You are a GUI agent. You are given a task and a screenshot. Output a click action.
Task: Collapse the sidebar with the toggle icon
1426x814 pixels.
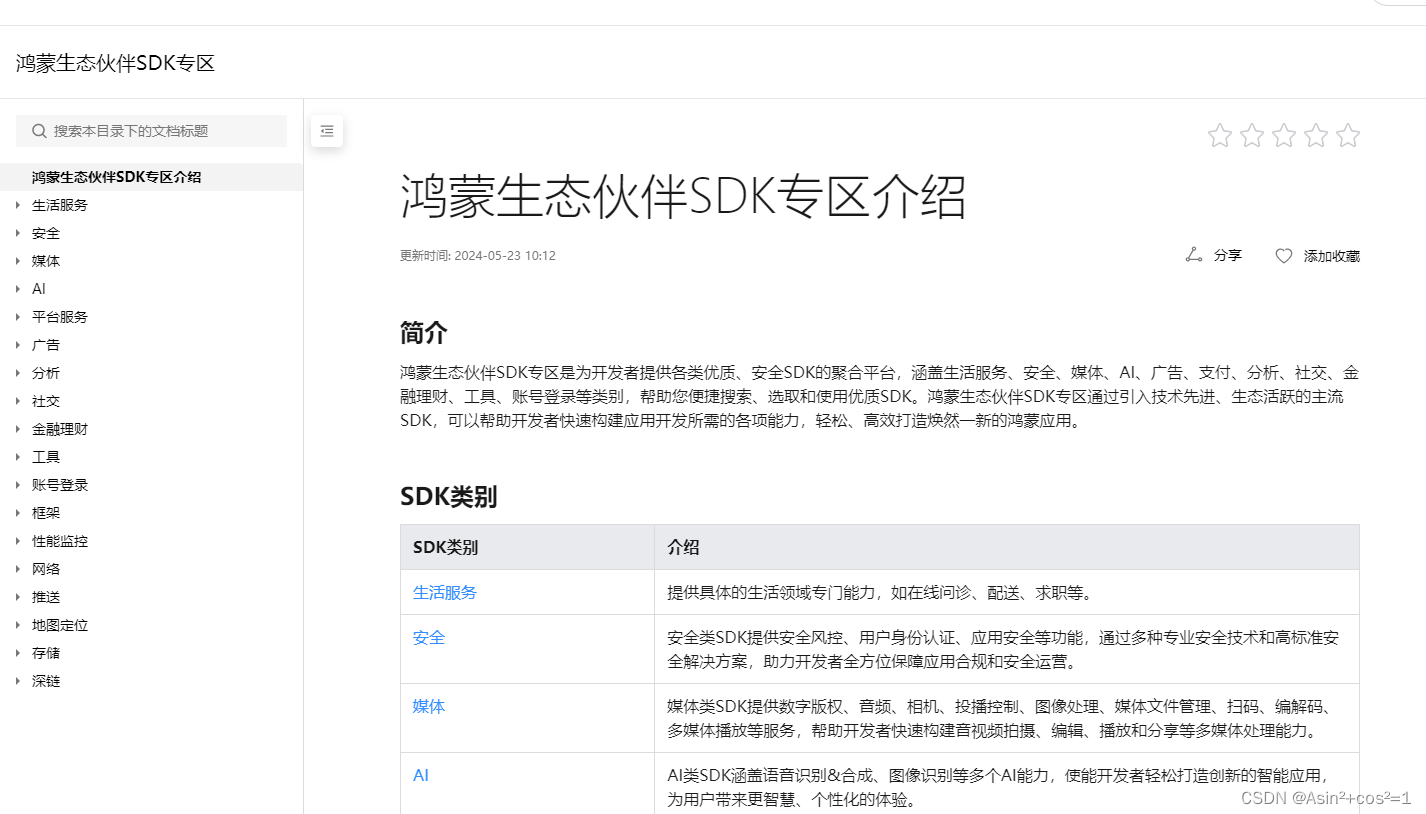(x=327, y=131)
